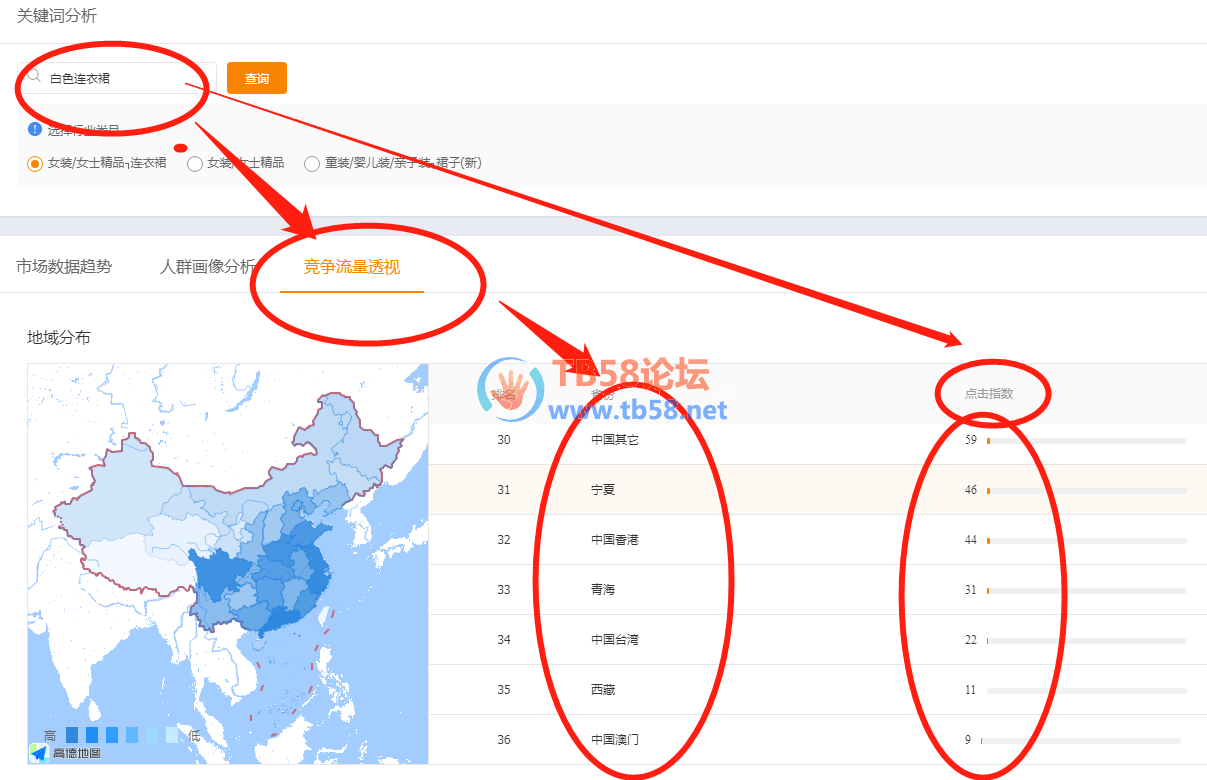Click the click-index bar for 中国其它
1207x780 pixels.
(1086, 440)
